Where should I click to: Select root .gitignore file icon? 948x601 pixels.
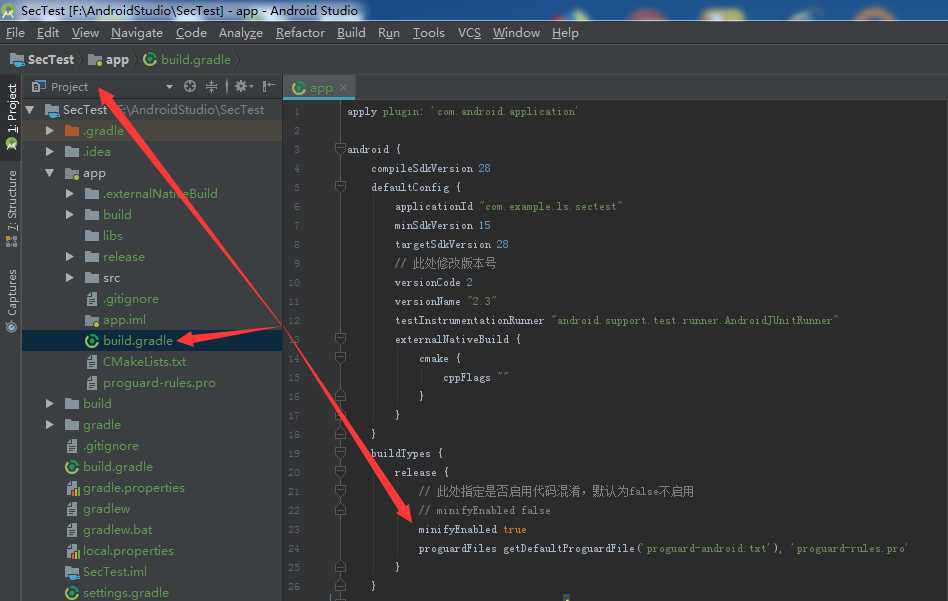pos(72,446)
